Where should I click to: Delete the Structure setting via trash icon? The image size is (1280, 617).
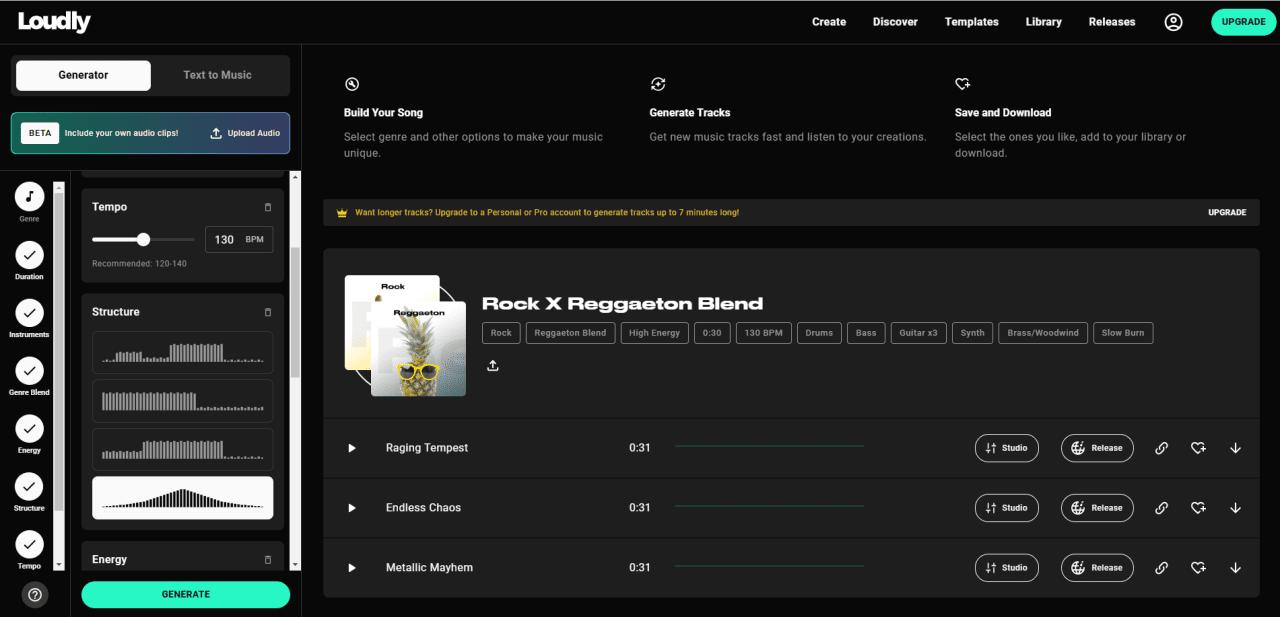[267, 312]
